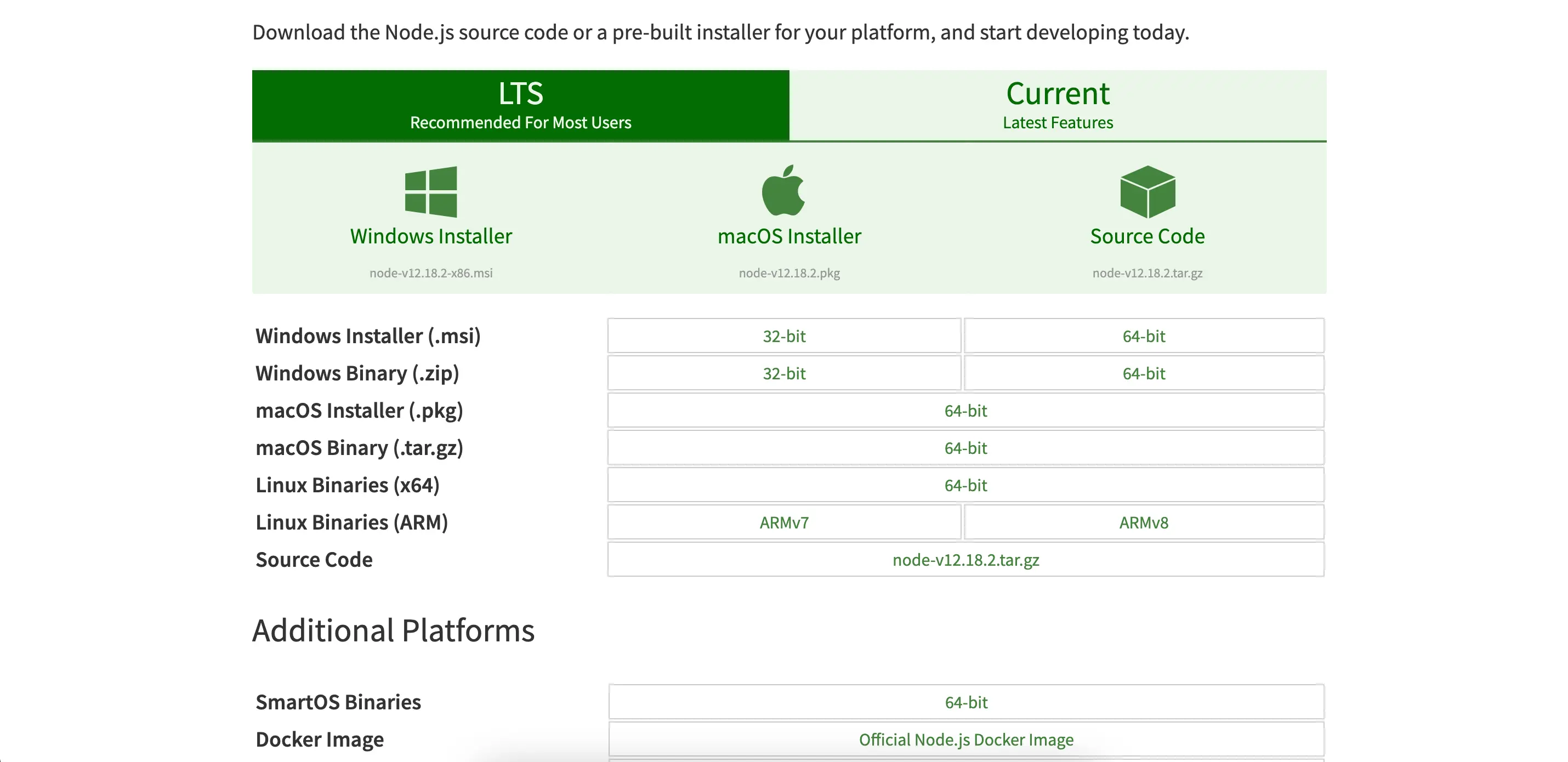The width and height of the screenshot is (1568, 762).
Task: Click the Apple logo icon
Action: click(783, 191)
